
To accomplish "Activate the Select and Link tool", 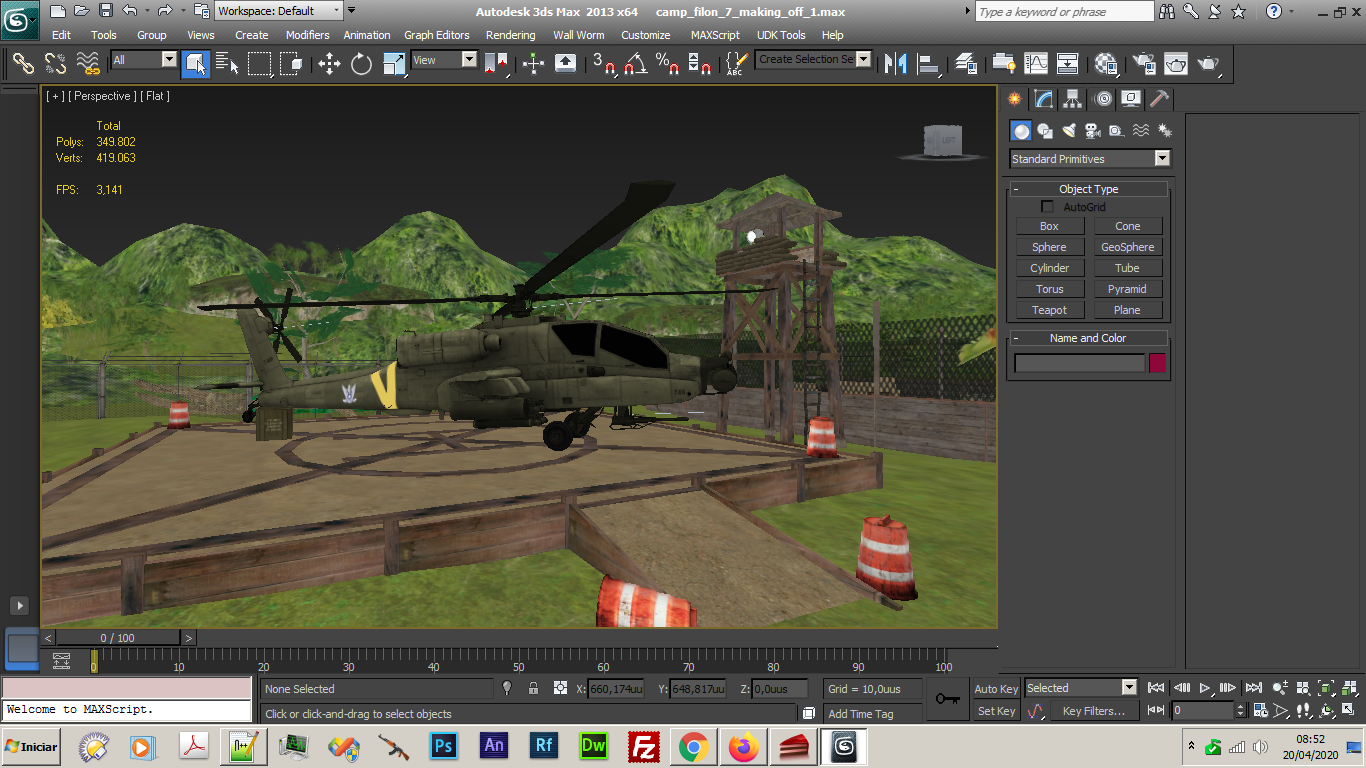I will (22, 64).
